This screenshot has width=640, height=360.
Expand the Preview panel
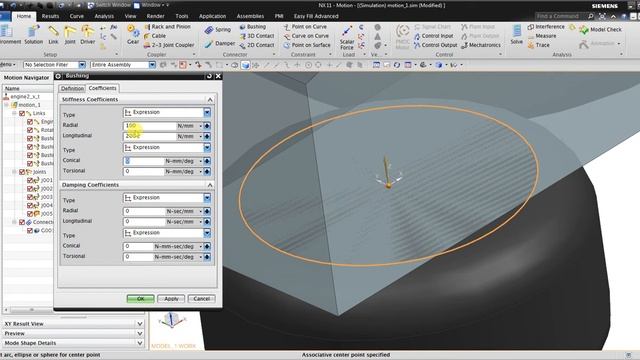click(140, 333)
